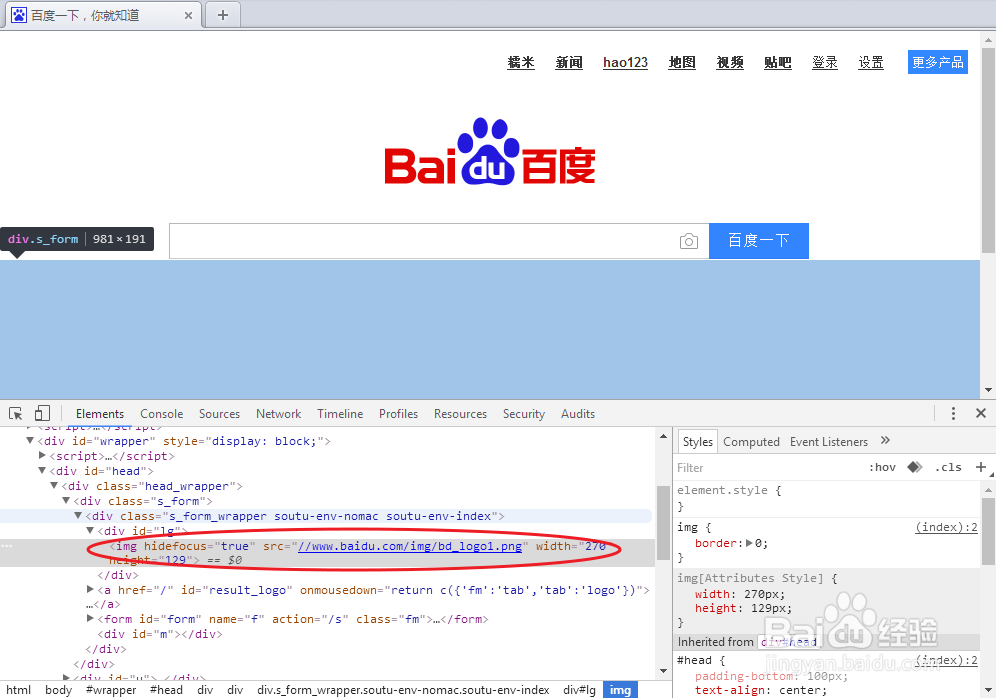Open the 贴吧 link

pyautogui.click(x=777, y=62)
